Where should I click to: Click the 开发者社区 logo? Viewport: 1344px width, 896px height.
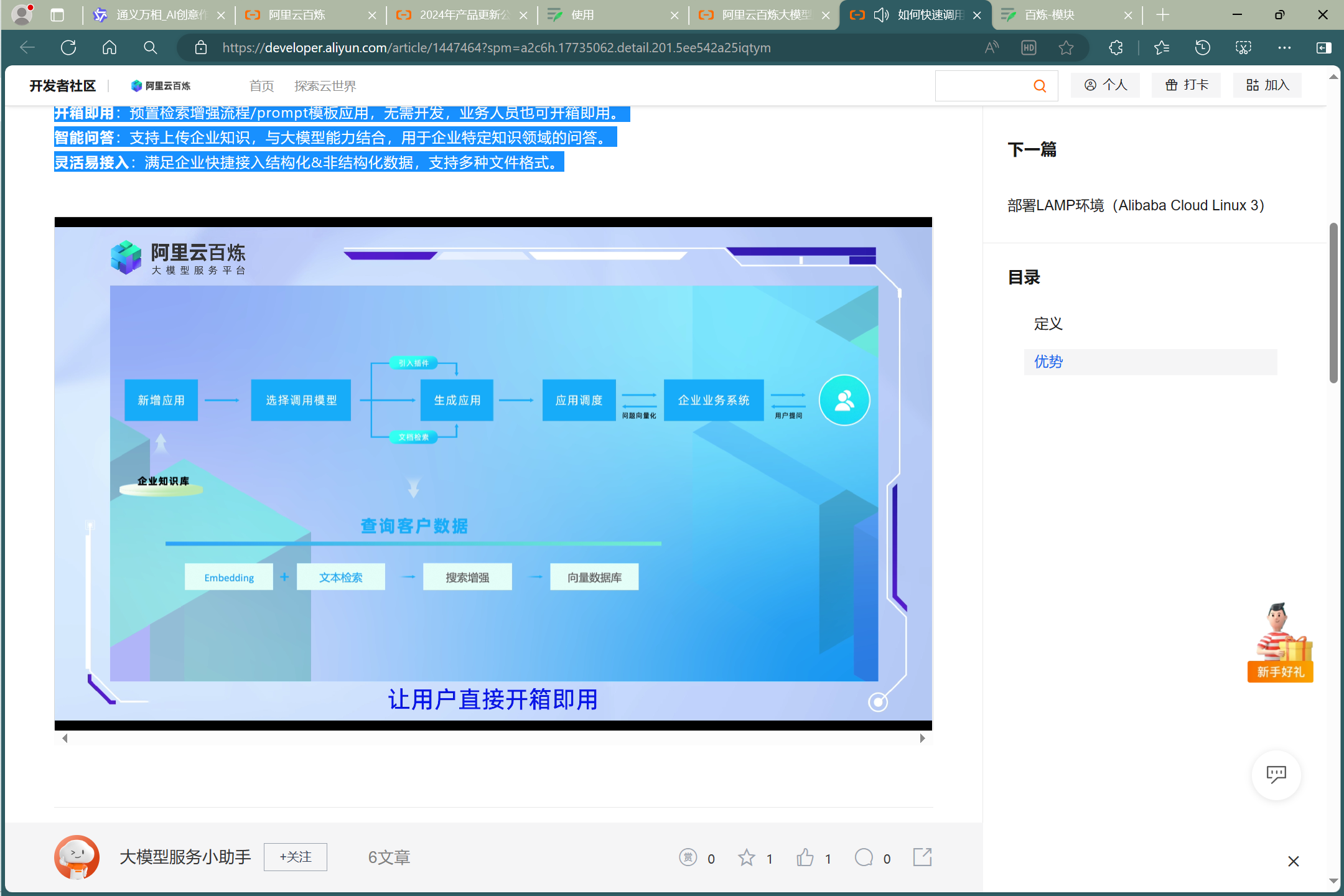[62, 86]
